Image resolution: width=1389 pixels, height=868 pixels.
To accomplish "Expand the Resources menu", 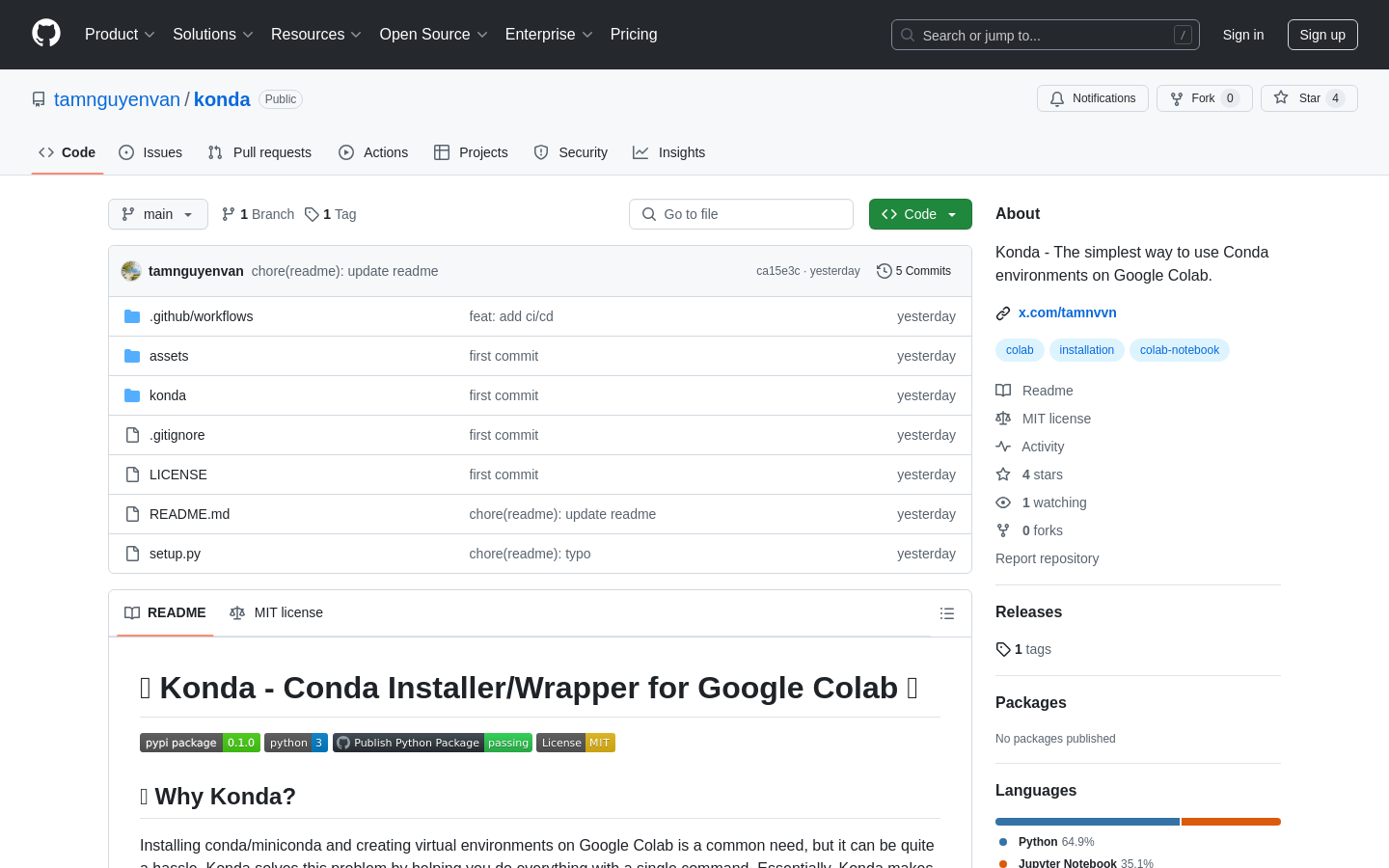I will 316,35.
